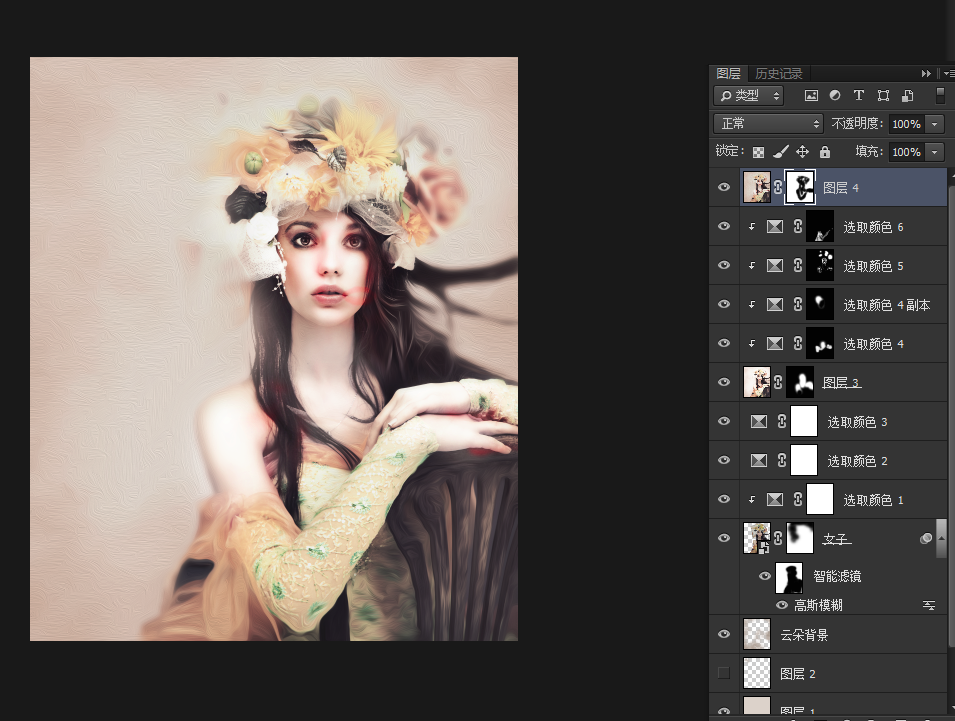The height and width of the screenshot is (721, 955).
Task: Open the 不透明度 opacity slider arrow
Action: [935, 124]
